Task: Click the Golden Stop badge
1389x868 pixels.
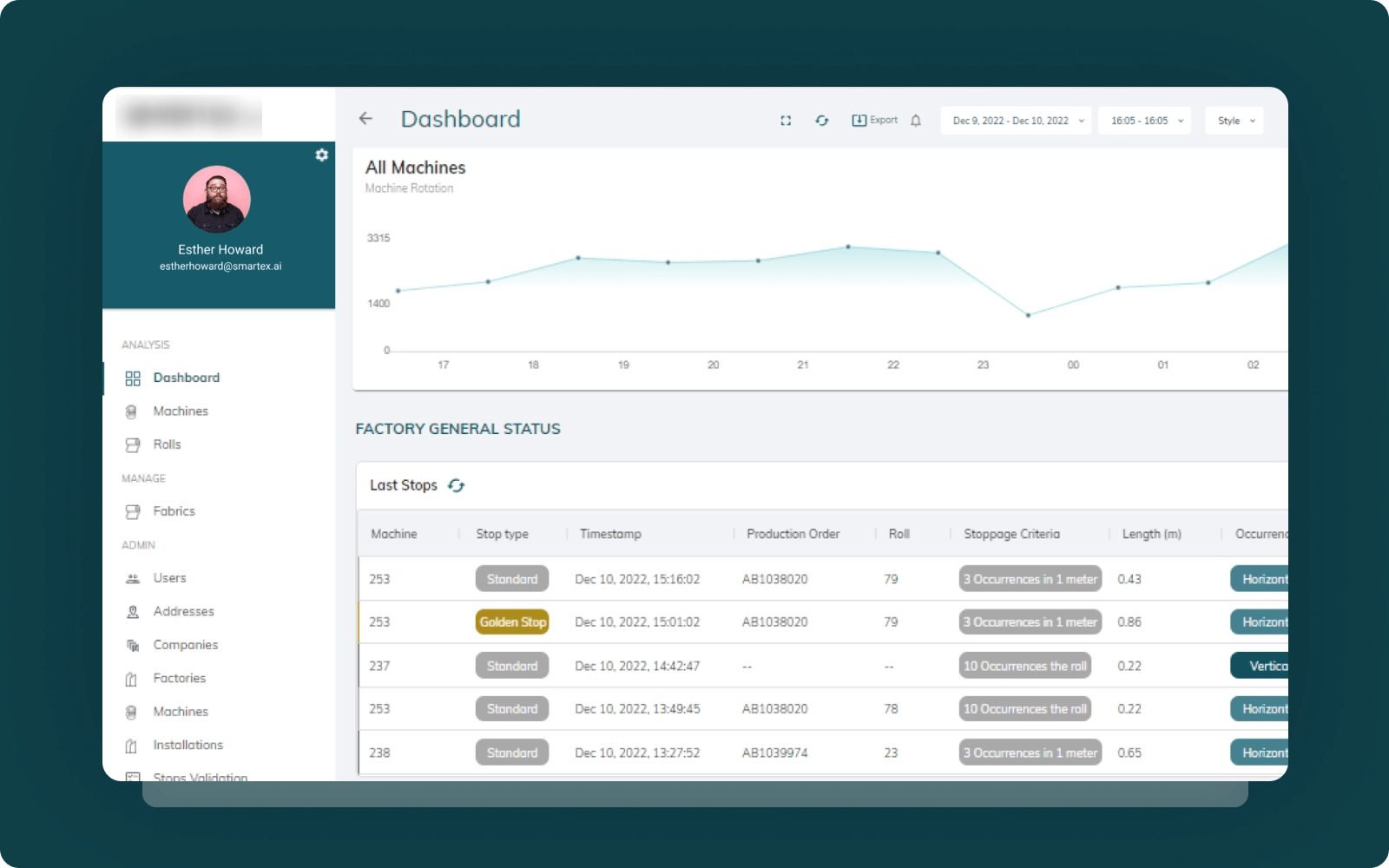Action: point(512,622)
